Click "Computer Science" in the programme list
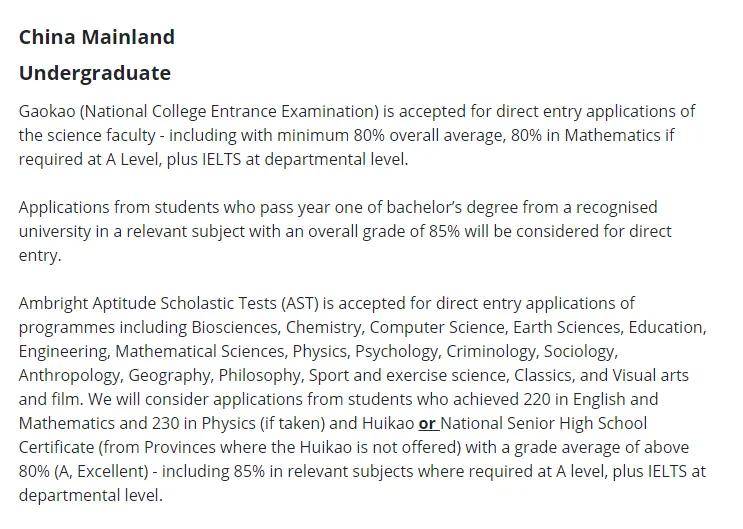 (437, 328)
